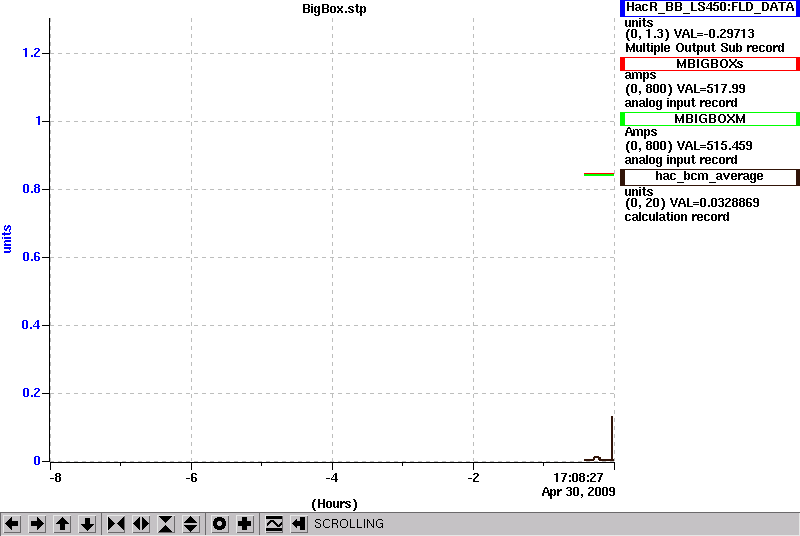Click the pan right arrow button
Viewport: 800px width, 536px height.
pos(37,524)
